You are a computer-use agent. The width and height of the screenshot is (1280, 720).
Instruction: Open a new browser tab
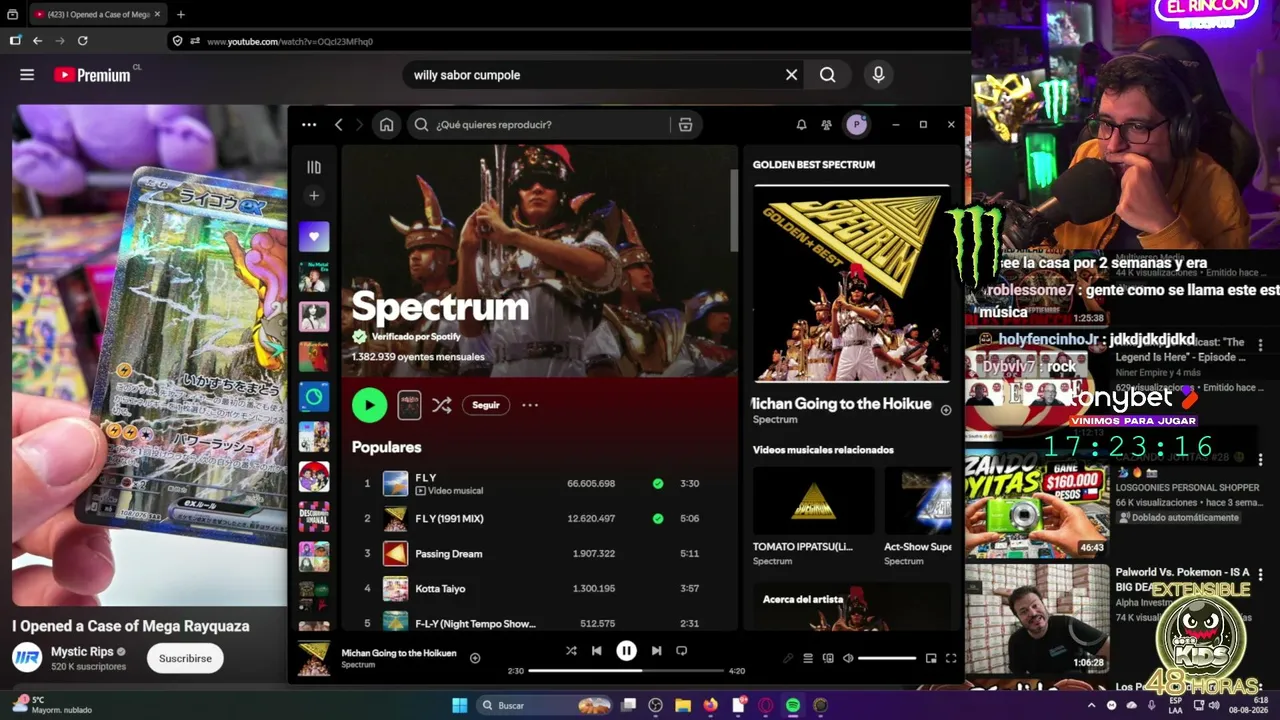(181, 14)
